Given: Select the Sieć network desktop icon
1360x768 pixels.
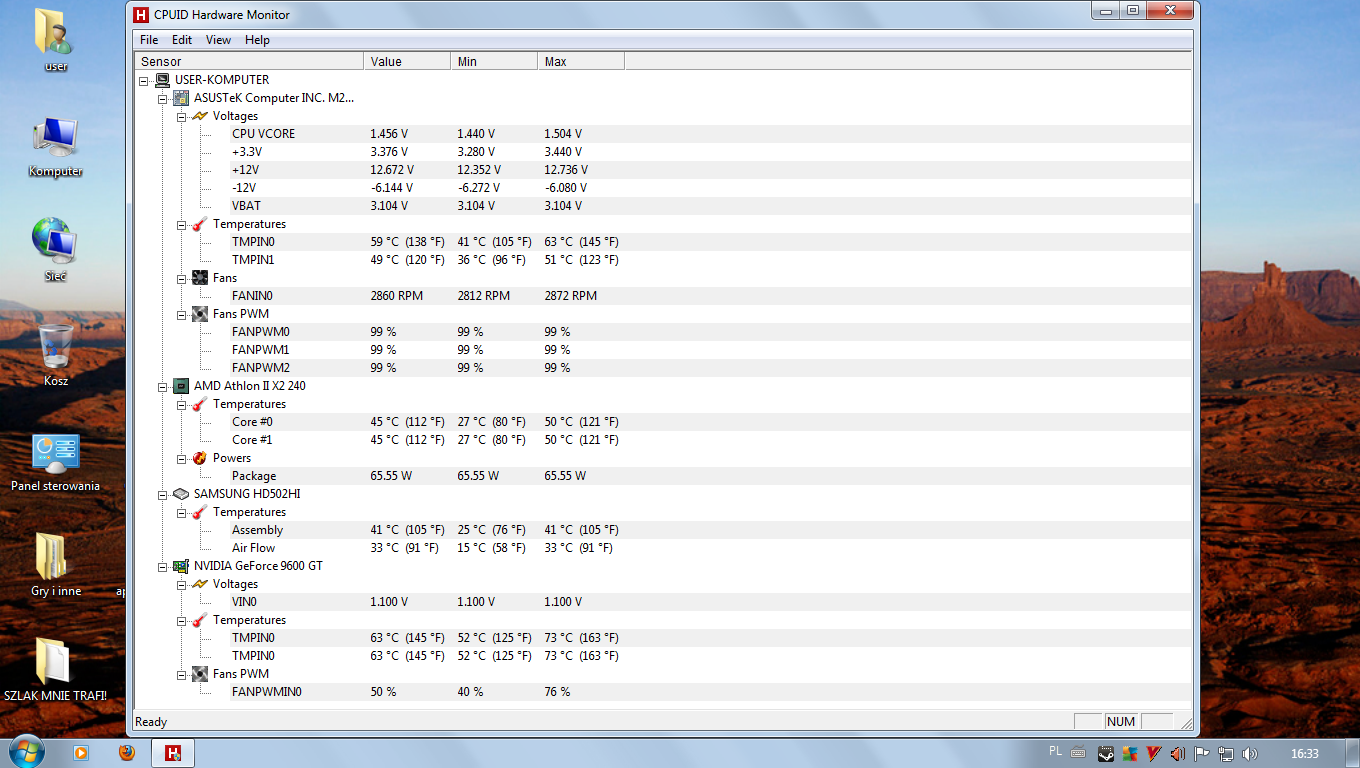Looking at the screenshot, I should (55, 250).
